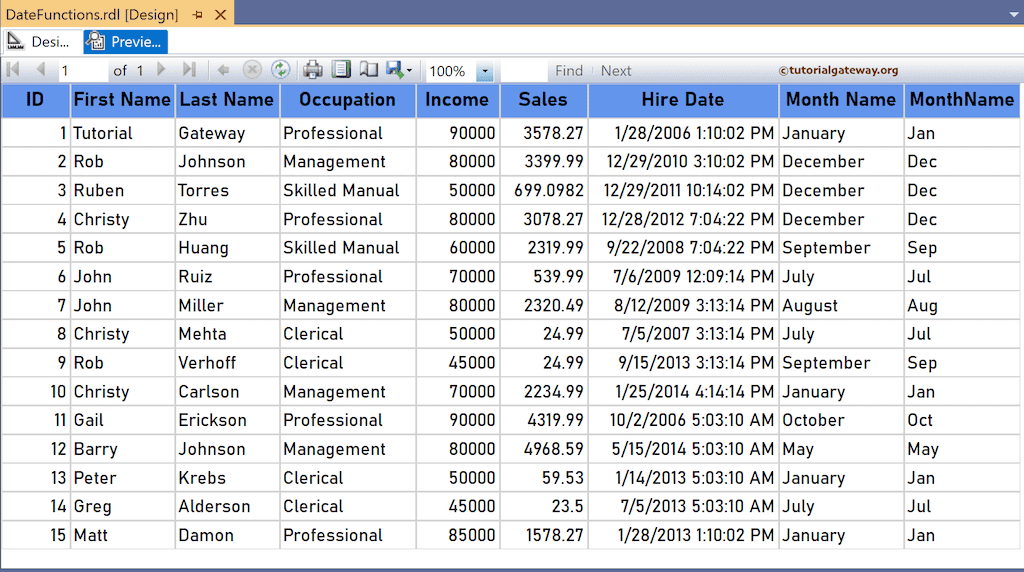Select income value 85000
Viewport: 1024px width, 572px height.
pos(457,535)
